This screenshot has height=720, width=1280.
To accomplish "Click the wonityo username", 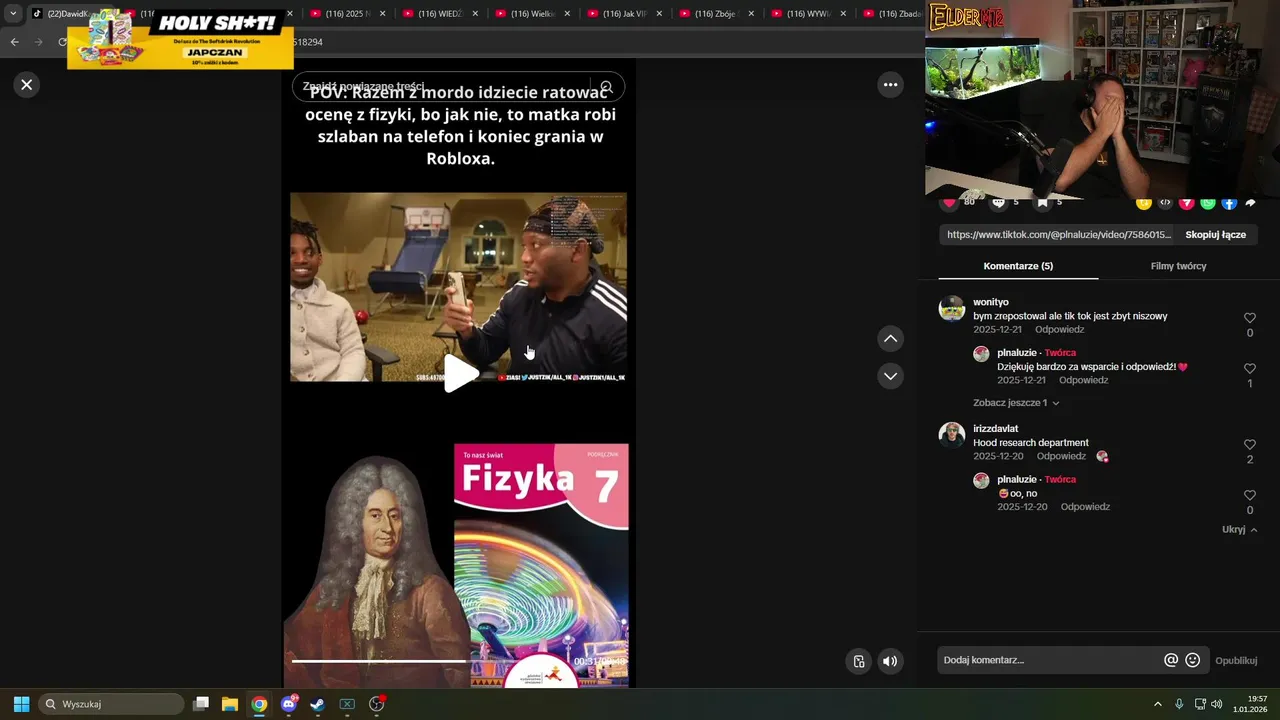I will tap(991, 302).
